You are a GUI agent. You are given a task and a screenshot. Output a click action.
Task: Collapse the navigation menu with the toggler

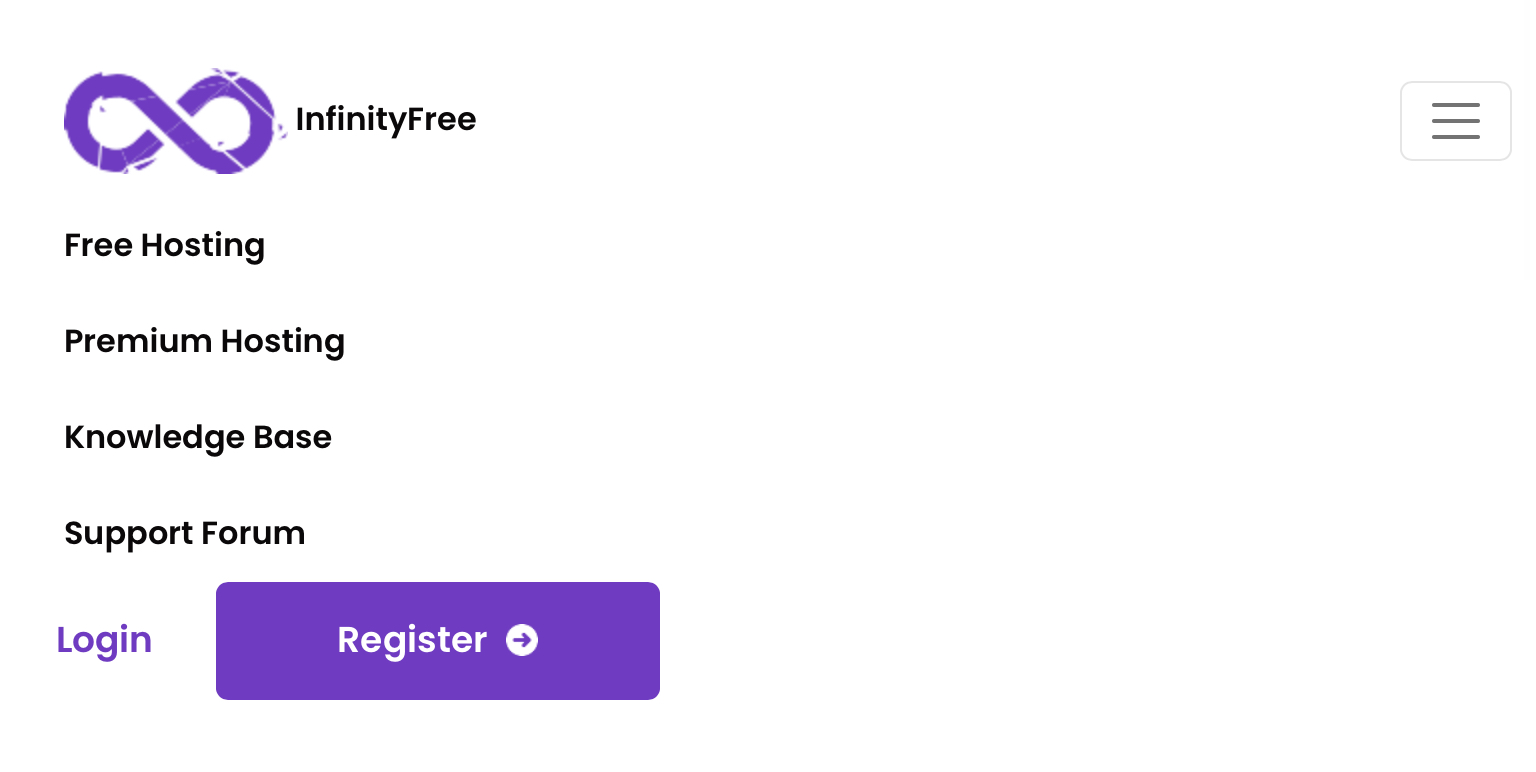click(1455, 121)
